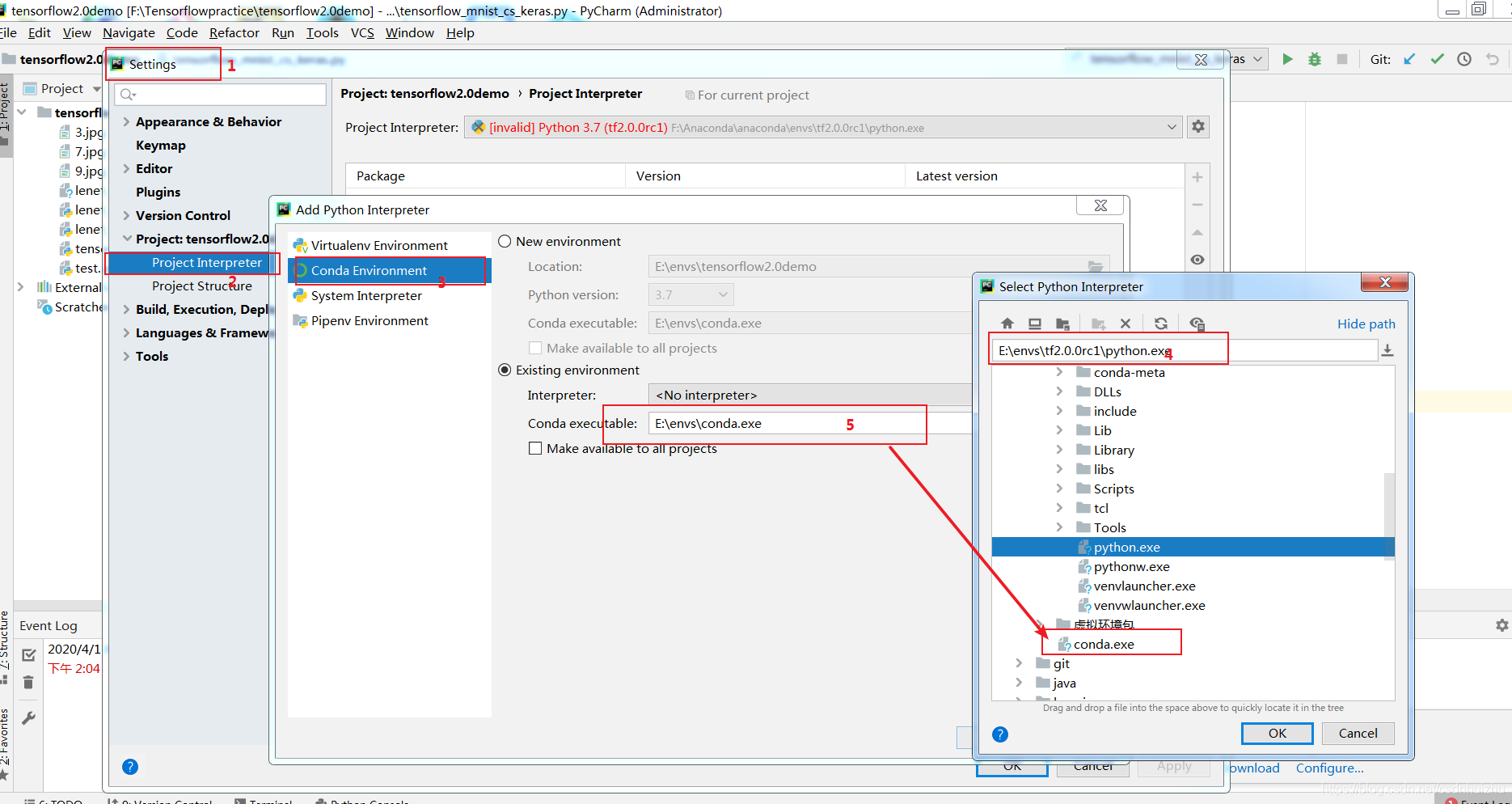Start debugging with the bug icon
Viewport: 1512px width, 804px height.
coord(1315,59)
